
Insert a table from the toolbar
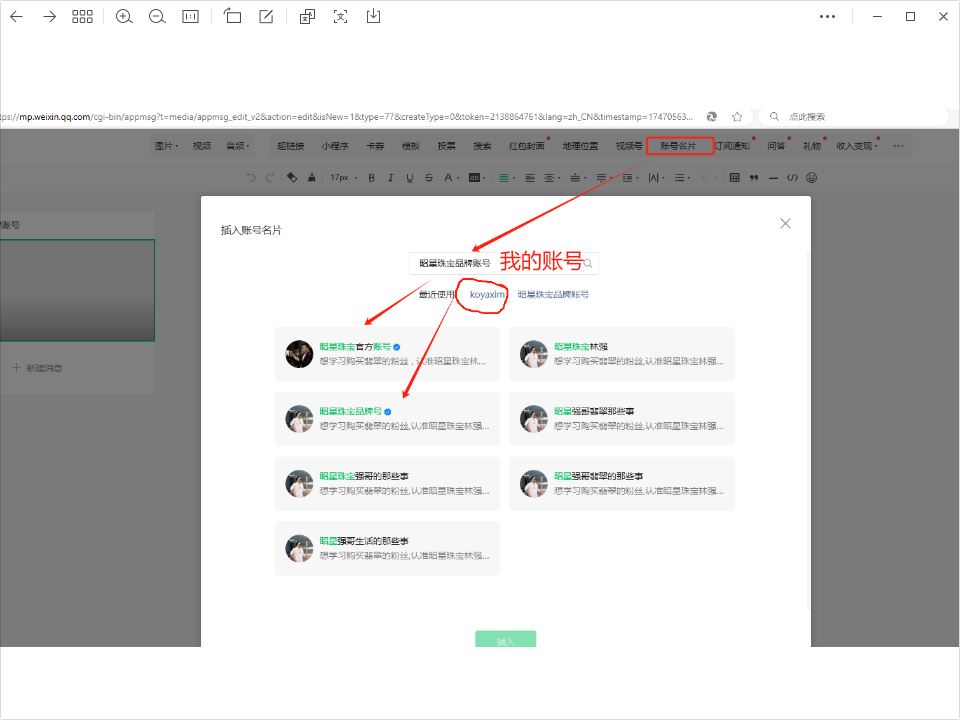(x=735, y=178)
